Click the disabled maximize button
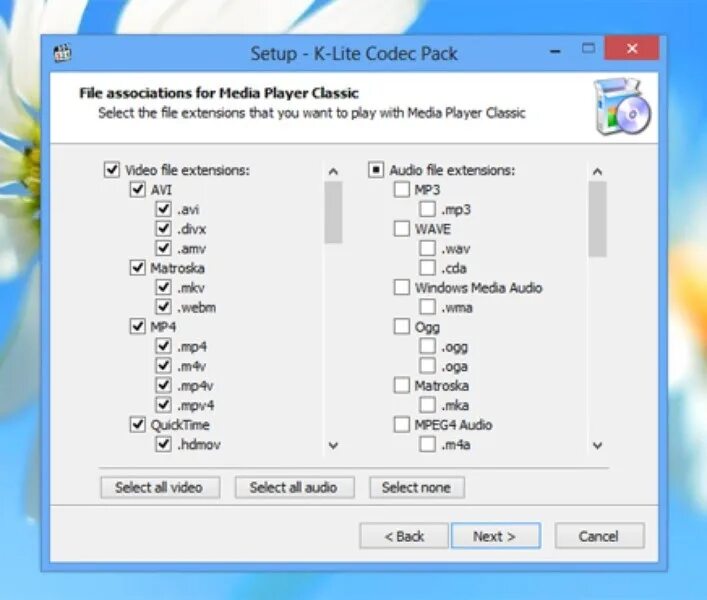 [x=588, y=48]
